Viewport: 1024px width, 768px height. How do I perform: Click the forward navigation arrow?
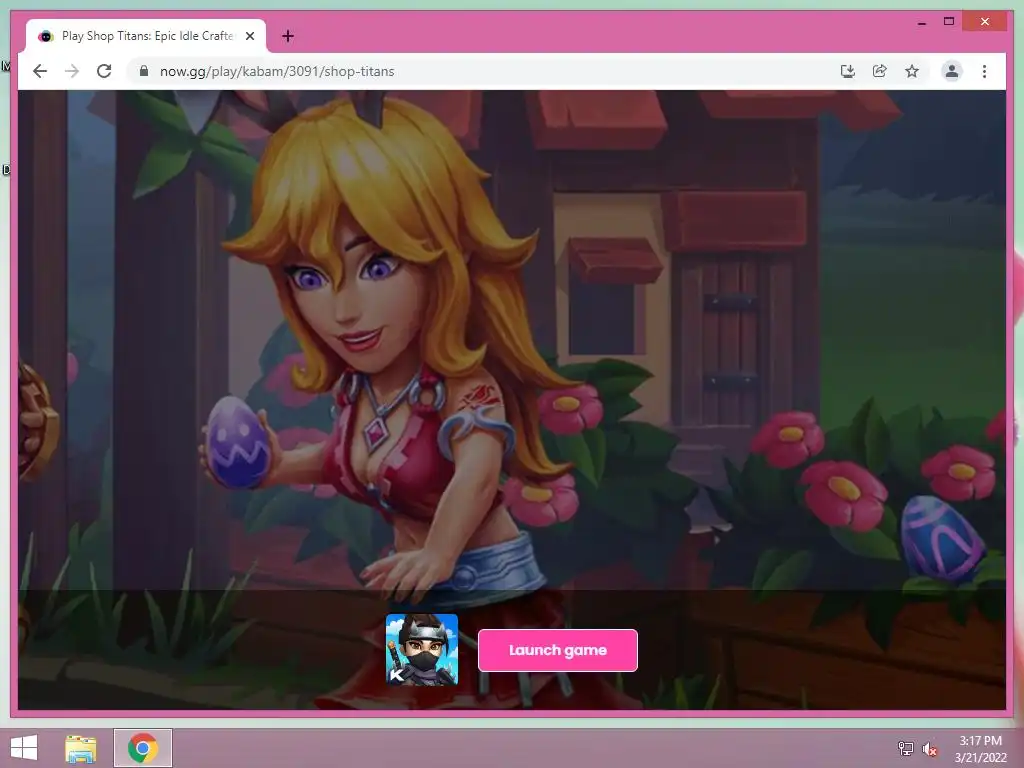tap(72, 71)
